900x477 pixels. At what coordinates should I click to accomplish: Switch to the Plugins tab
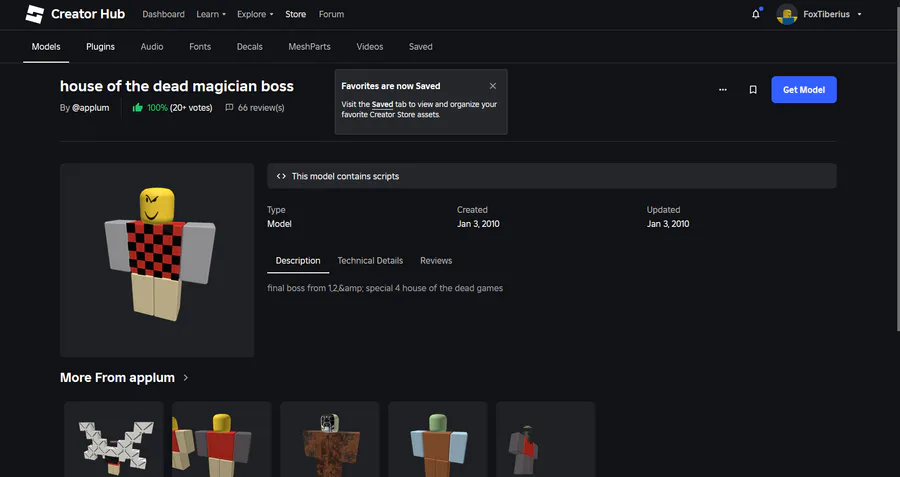[x=100, y=46]
